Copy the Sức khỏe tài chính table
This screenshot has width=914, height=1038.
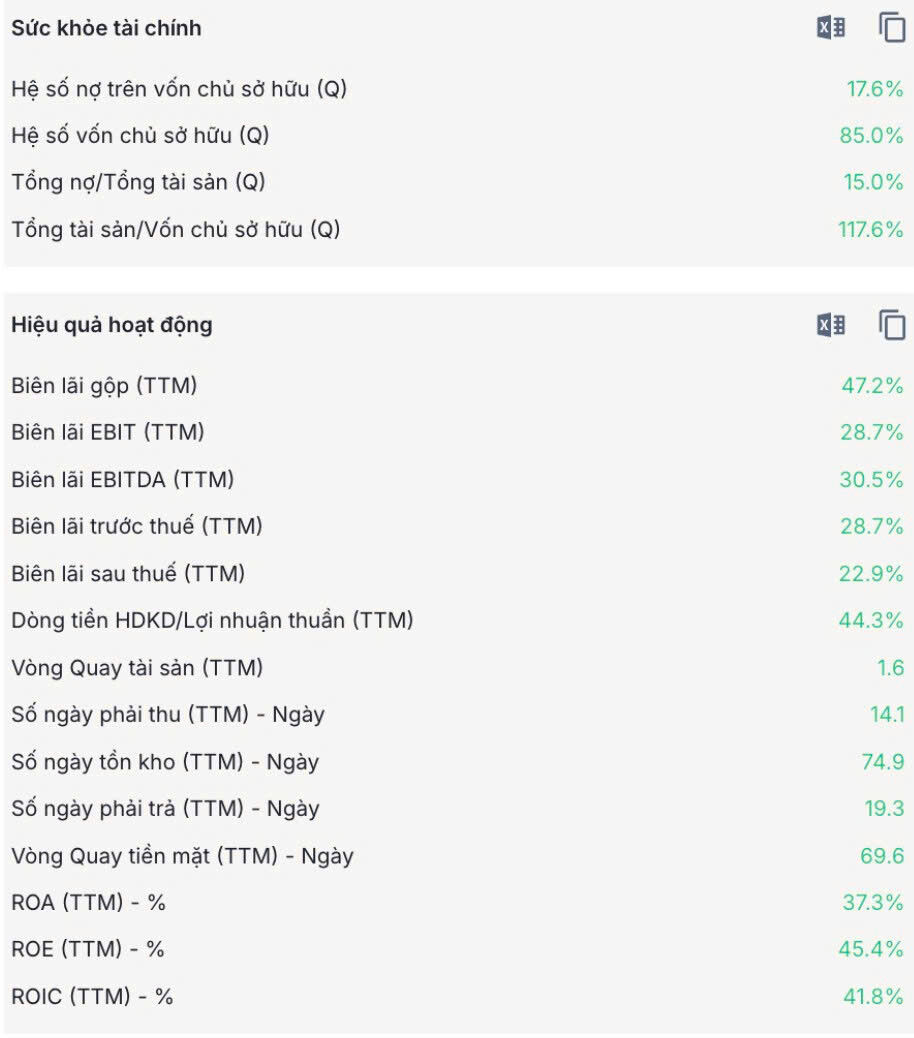tap(891, 28)
